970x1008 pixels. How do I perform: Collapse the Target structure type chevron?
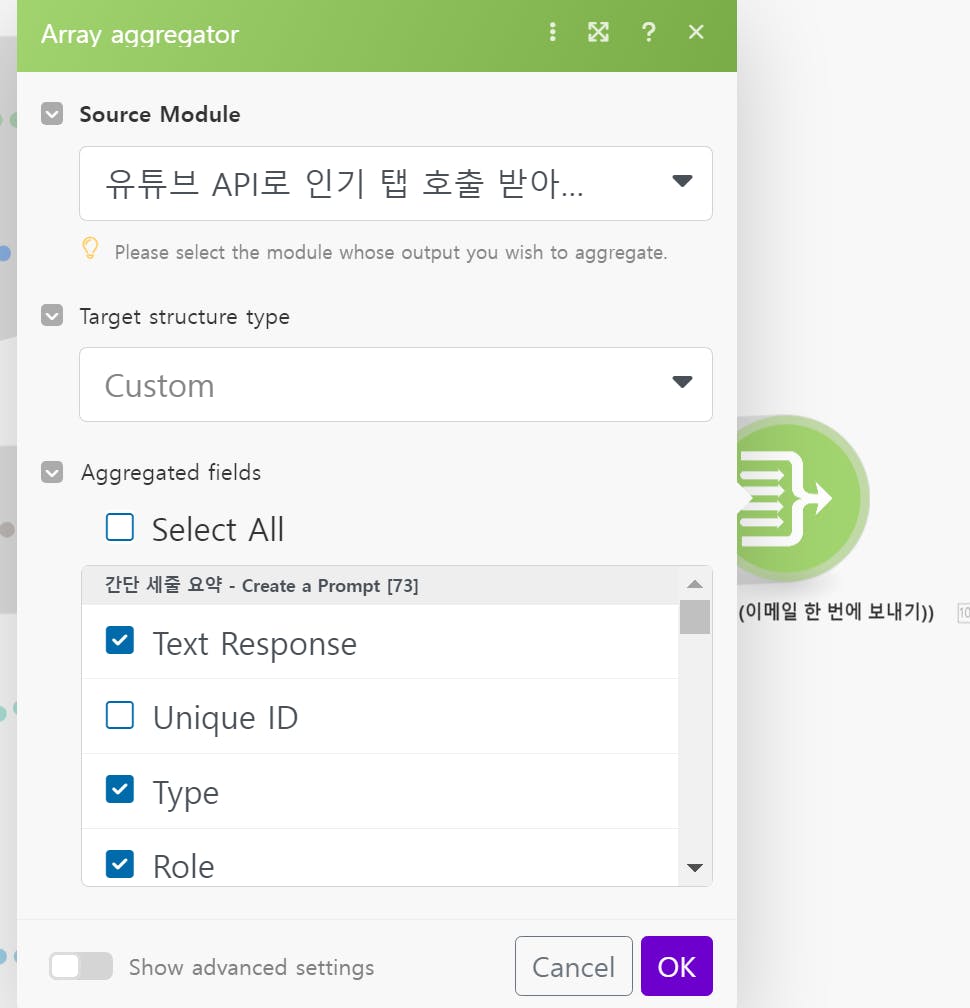[52, 316]
